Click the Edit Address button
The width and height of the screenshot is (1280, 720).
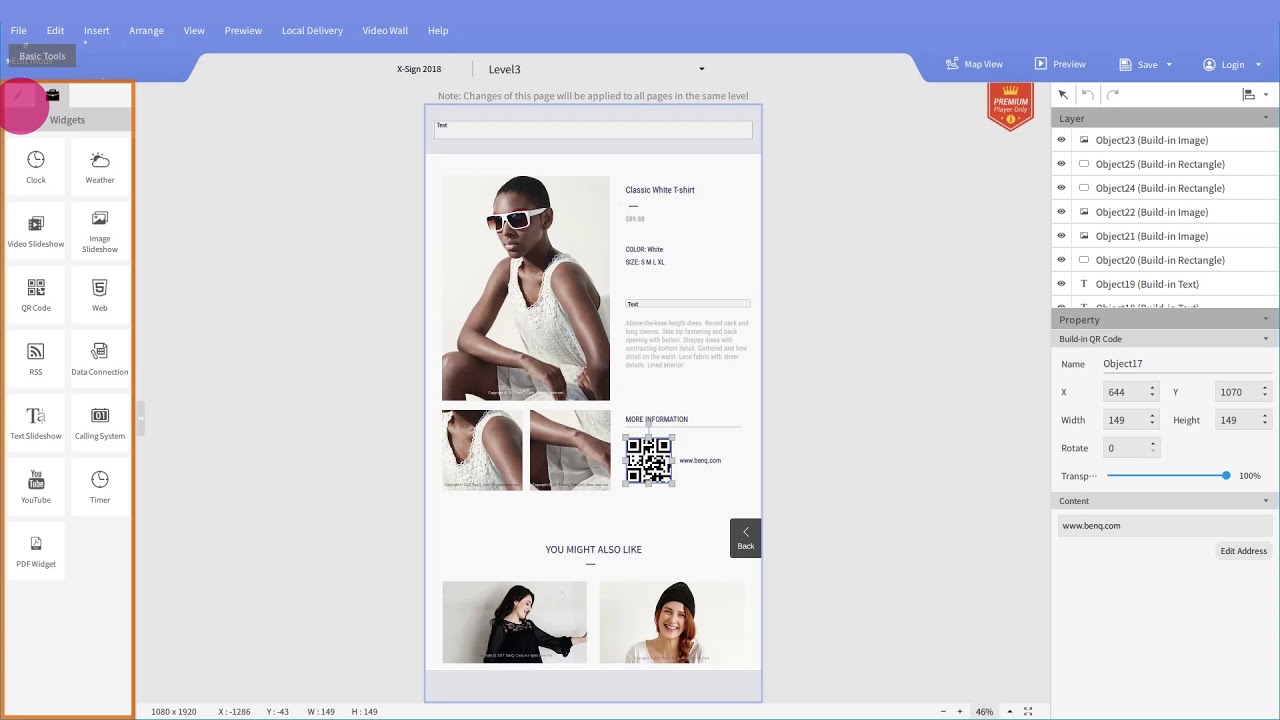pos(1243,551)
